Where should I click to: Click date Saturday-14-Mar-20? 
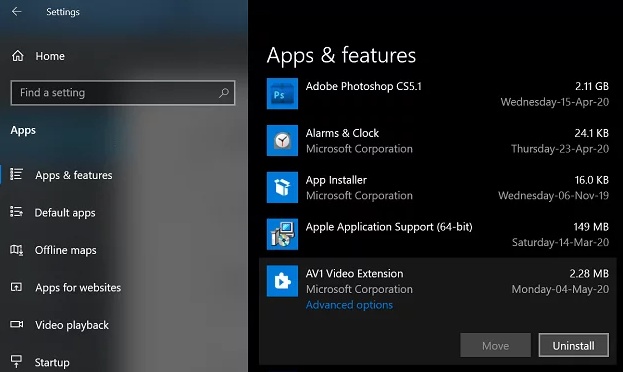(x=560, y=242)
